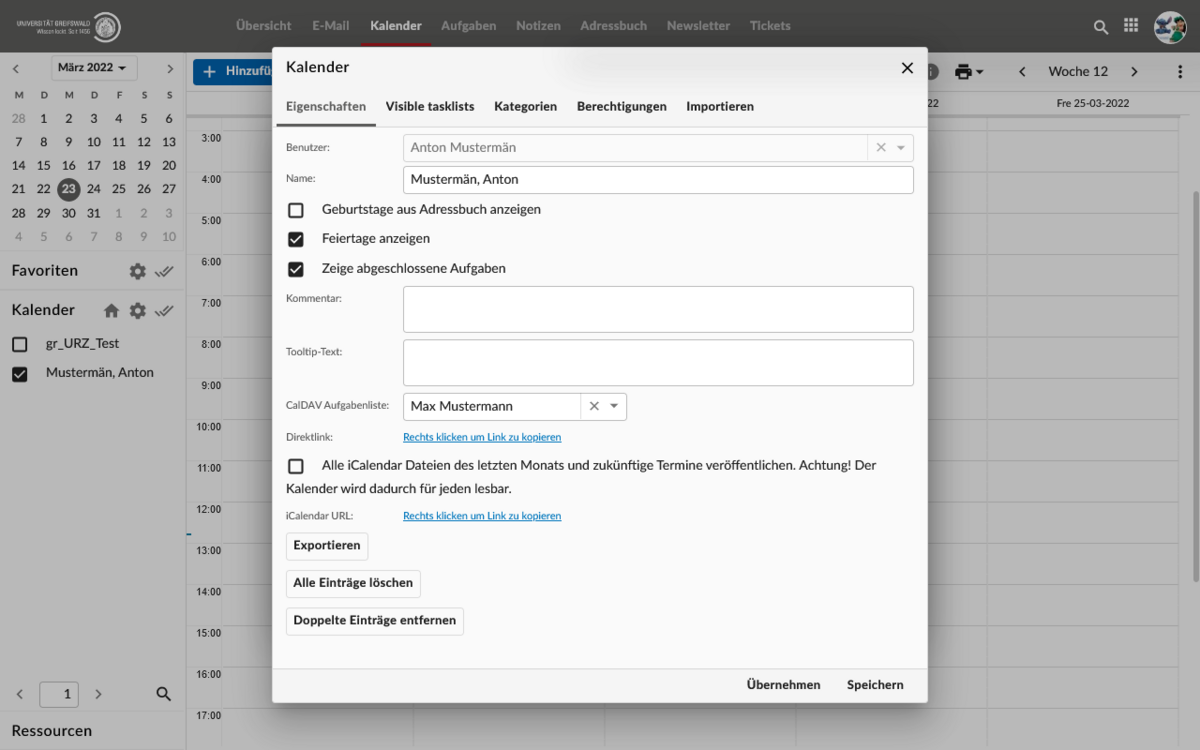Open the three-dot more options menu

1180,72
